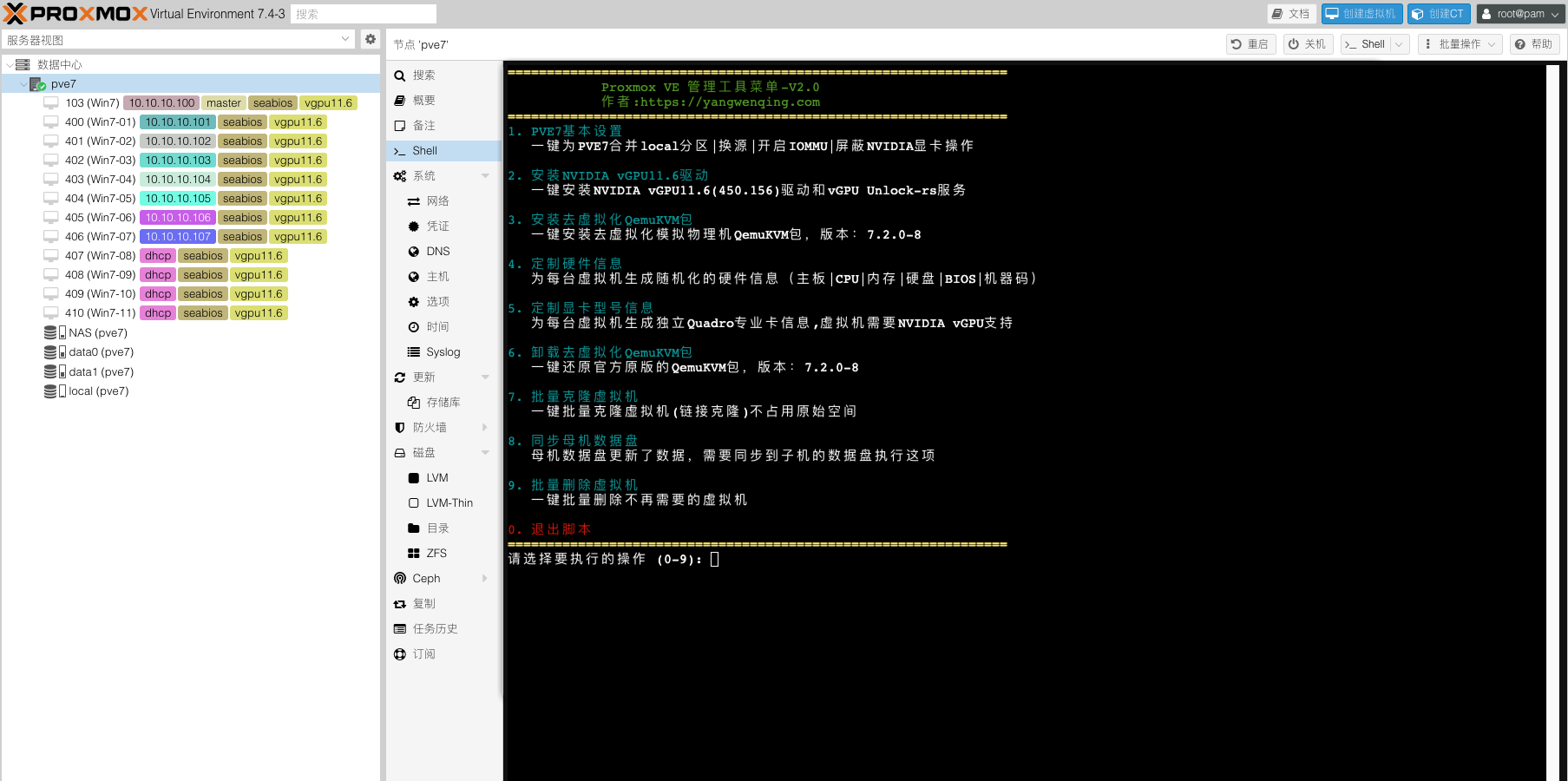Open the 任务历史 task history page
The width and height of the screenshot is (1568, 781).
click(435, 629)
